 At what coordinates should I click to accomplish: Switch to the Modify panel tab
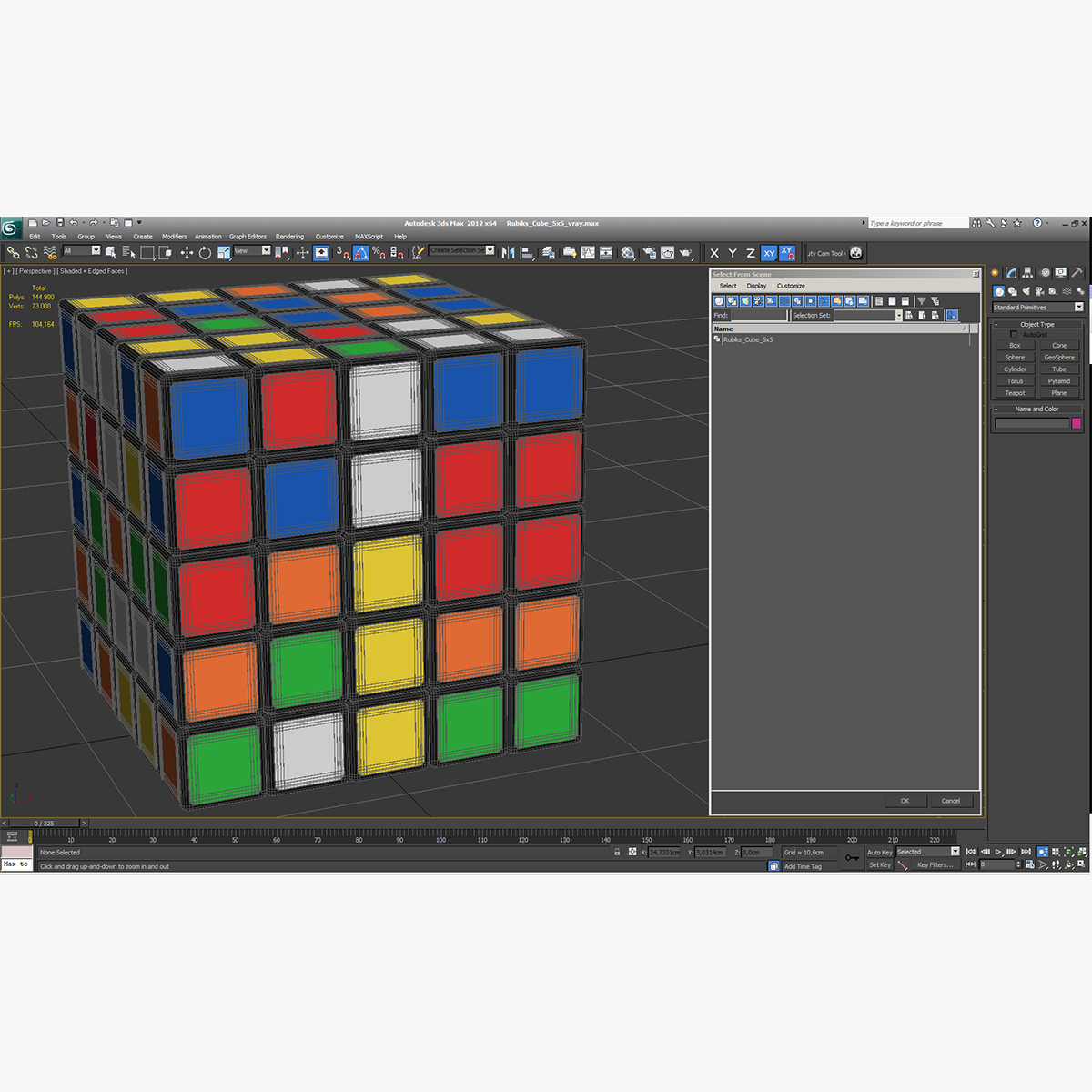(x=1011, y=272)
